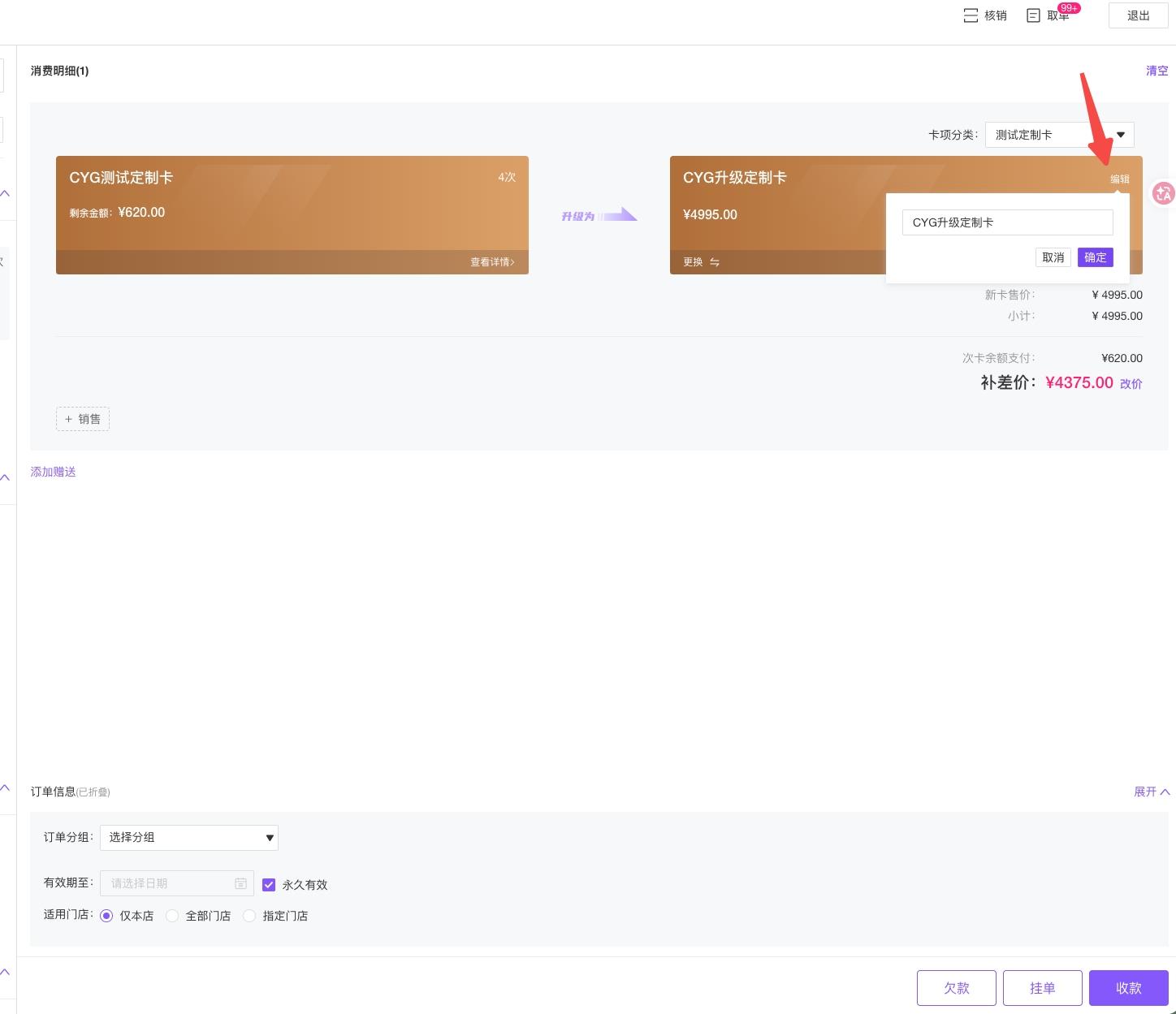Click the 取消 button in popup
1176x1014 pixels.
tap(1053, 257)
